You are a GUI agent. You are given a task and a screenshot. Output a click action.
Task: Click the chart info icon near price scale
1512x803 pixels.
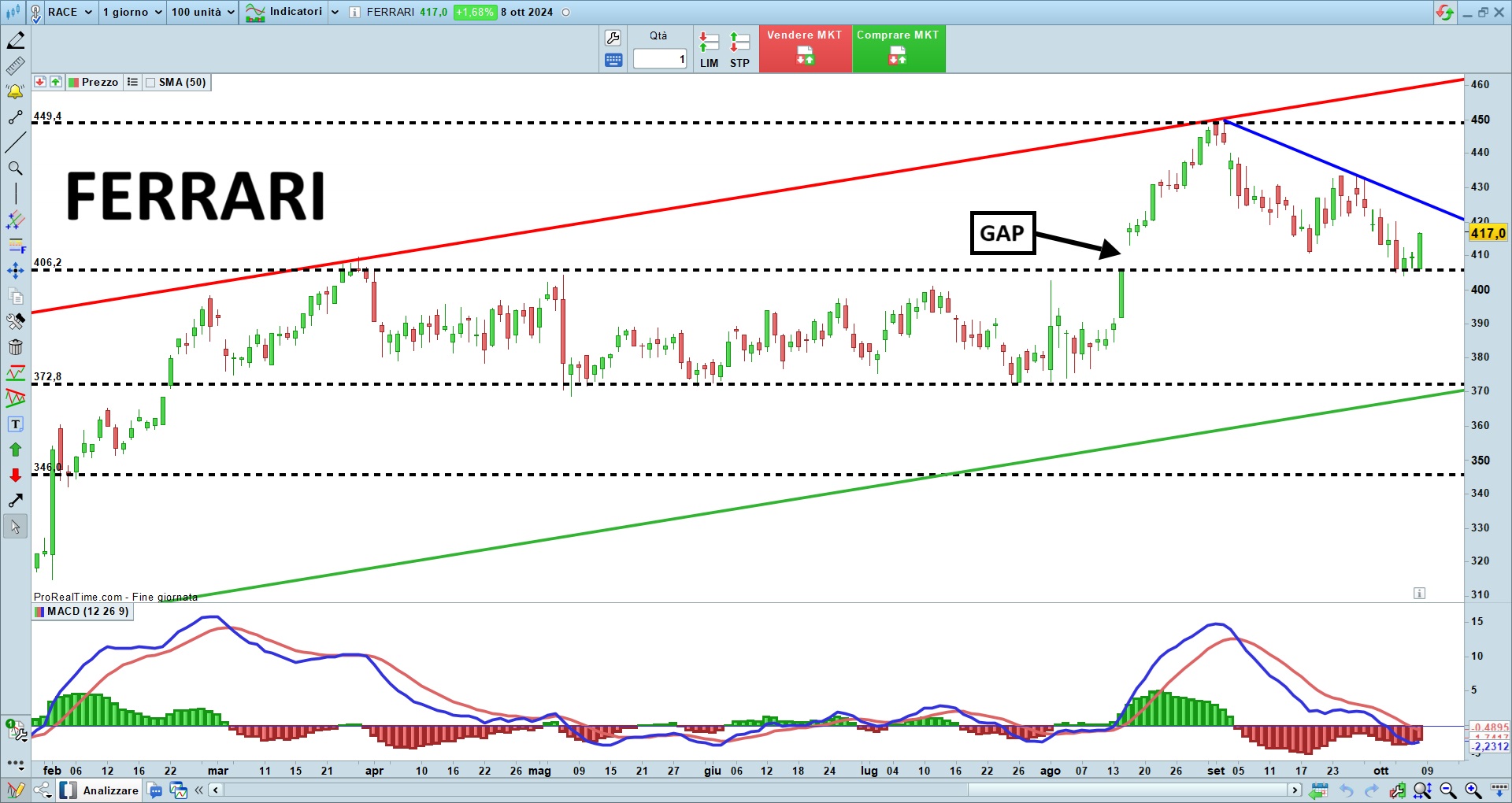(x=1419, y=594)
